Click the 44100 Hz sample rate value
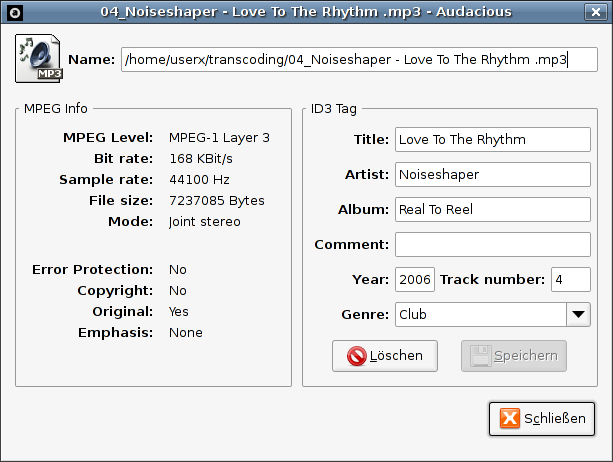This screenshot has height=462, width=613. (x=199, y=180)
